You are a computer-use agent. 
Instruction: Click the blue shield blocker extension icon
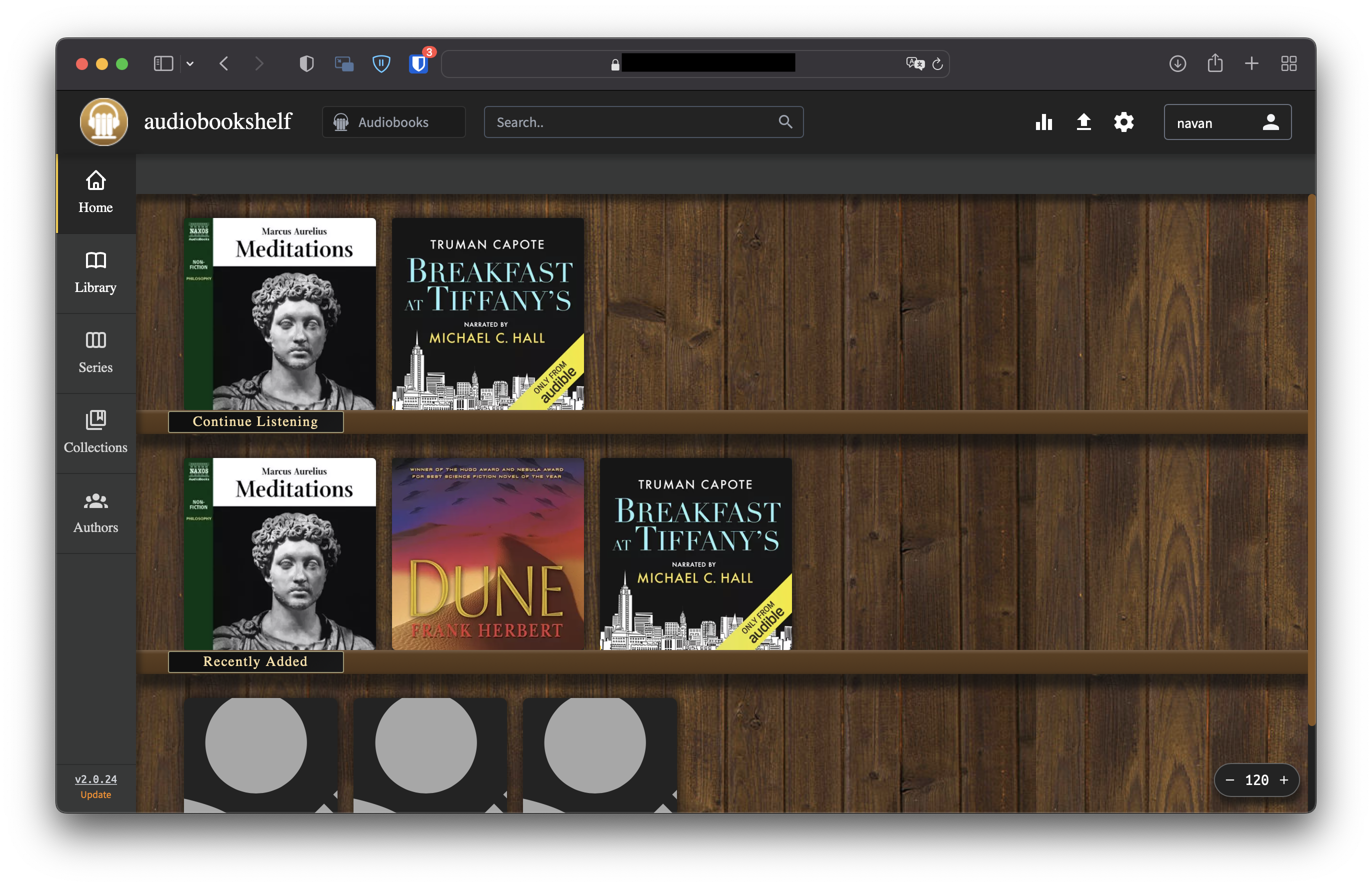(381, 63)
